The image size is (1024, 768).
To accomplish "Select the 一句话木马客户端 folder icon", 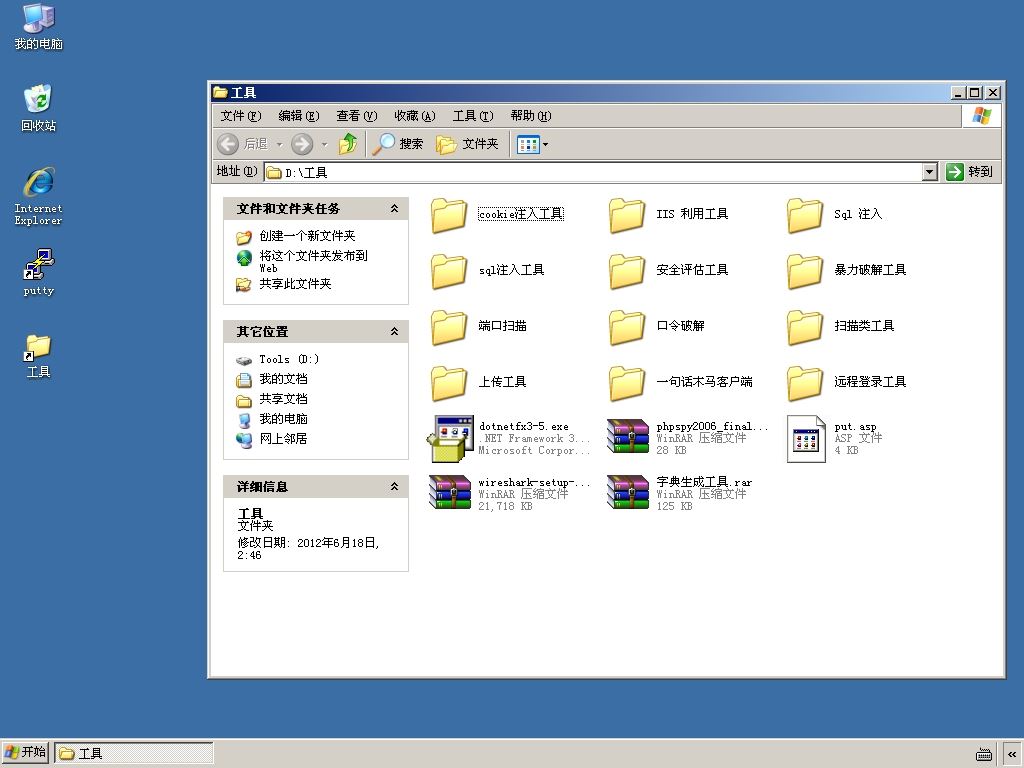I will point(627,383).
